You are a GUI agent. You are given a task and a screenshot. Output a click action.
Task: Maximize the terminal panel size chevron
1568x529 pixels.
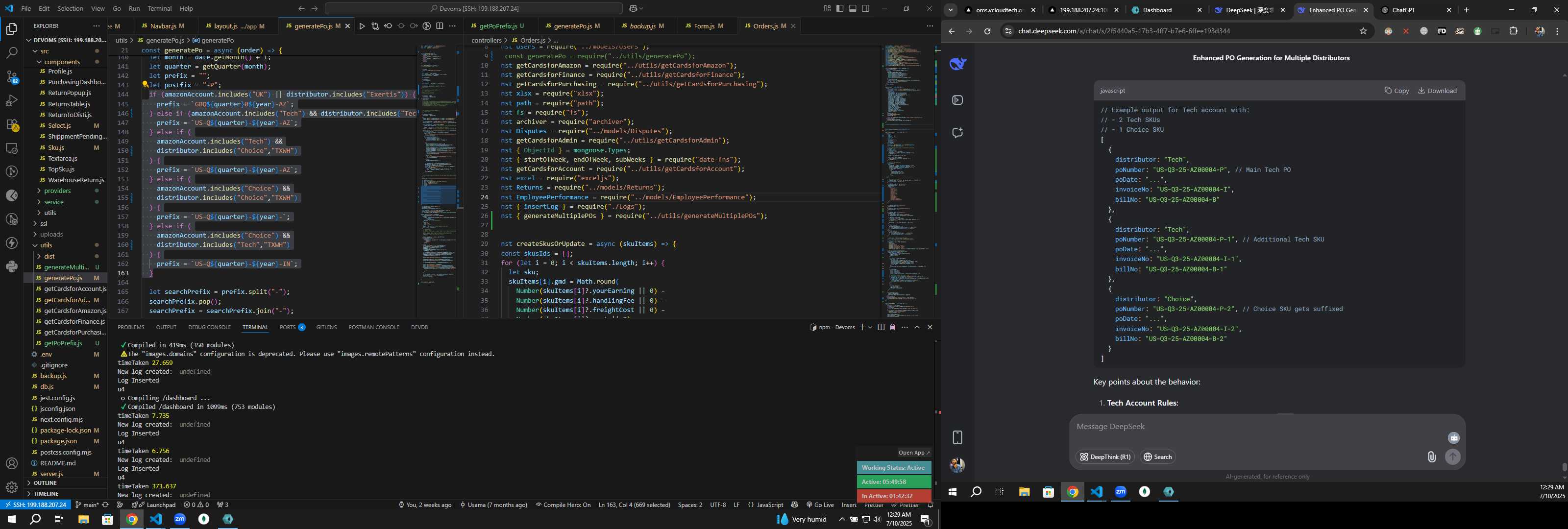917,328
